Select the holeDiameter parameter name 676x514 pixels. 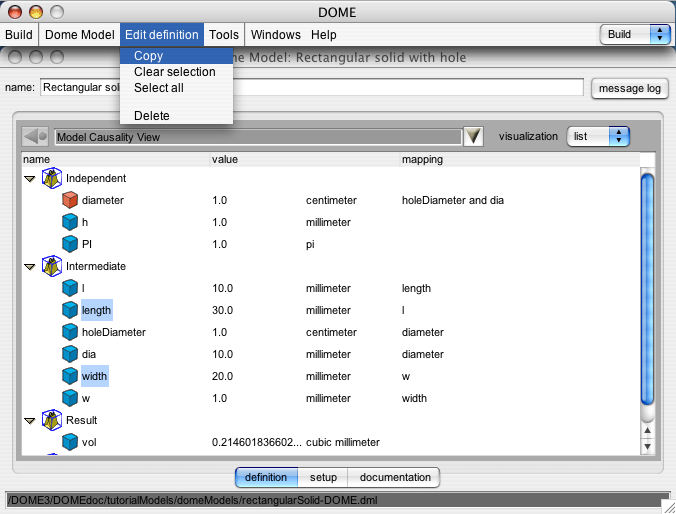(x=114, y=332)
